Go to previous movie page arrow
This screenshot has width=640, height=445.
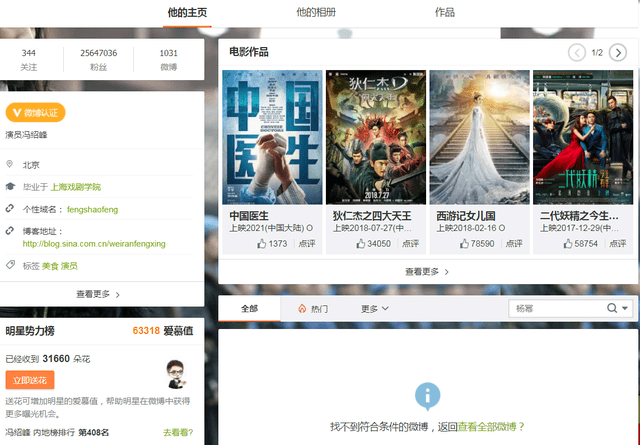pyautogui.click(x=577, y=53)
